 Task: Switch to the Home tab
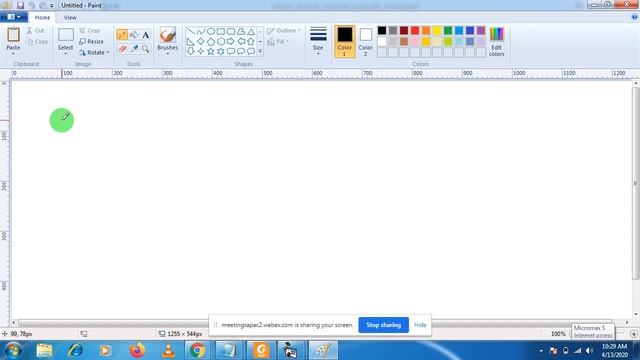(x=42, y=18)
